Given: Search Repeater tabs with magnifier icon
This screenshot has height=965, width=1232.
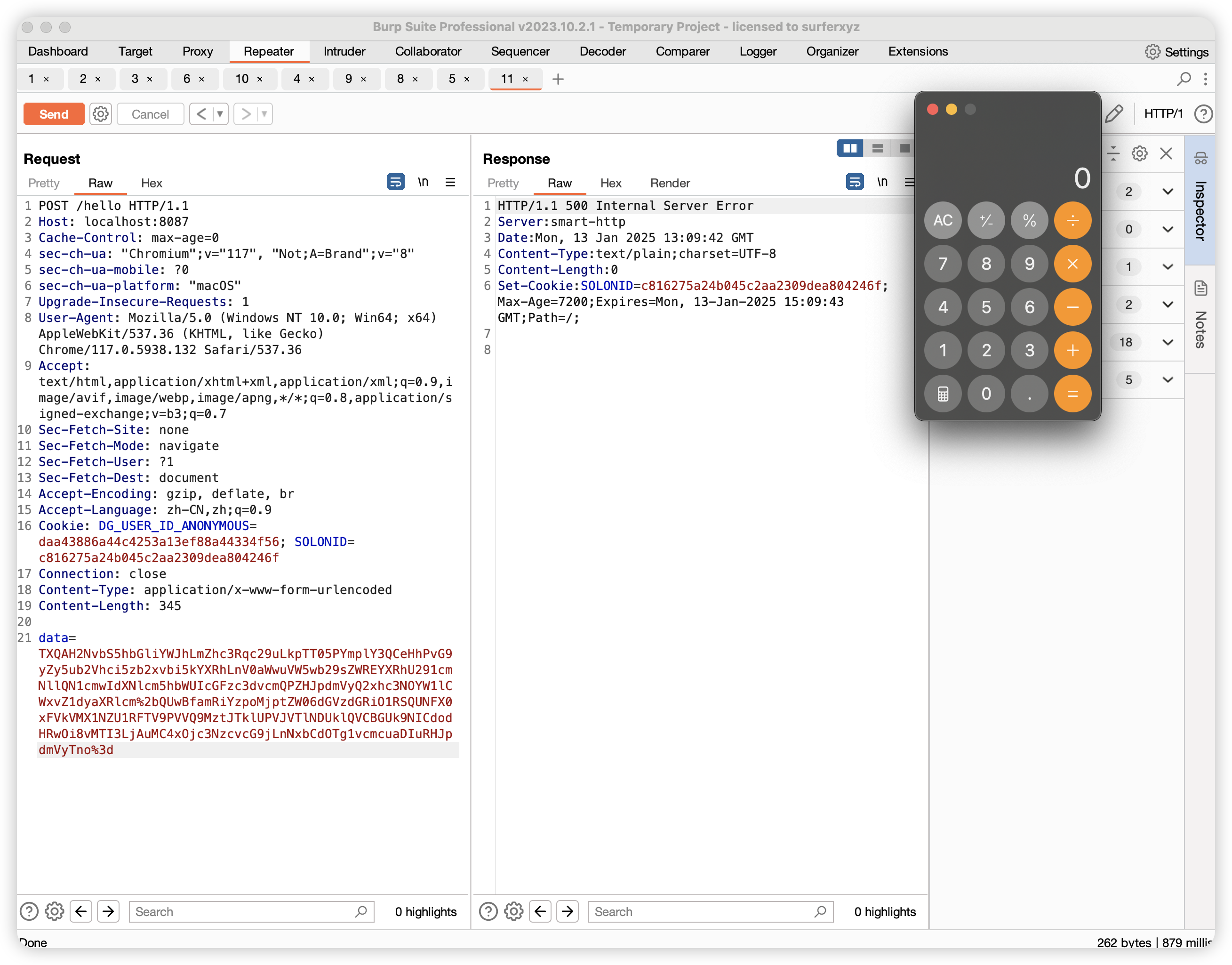Looking at the screenshot, I should click(1184, 79).
